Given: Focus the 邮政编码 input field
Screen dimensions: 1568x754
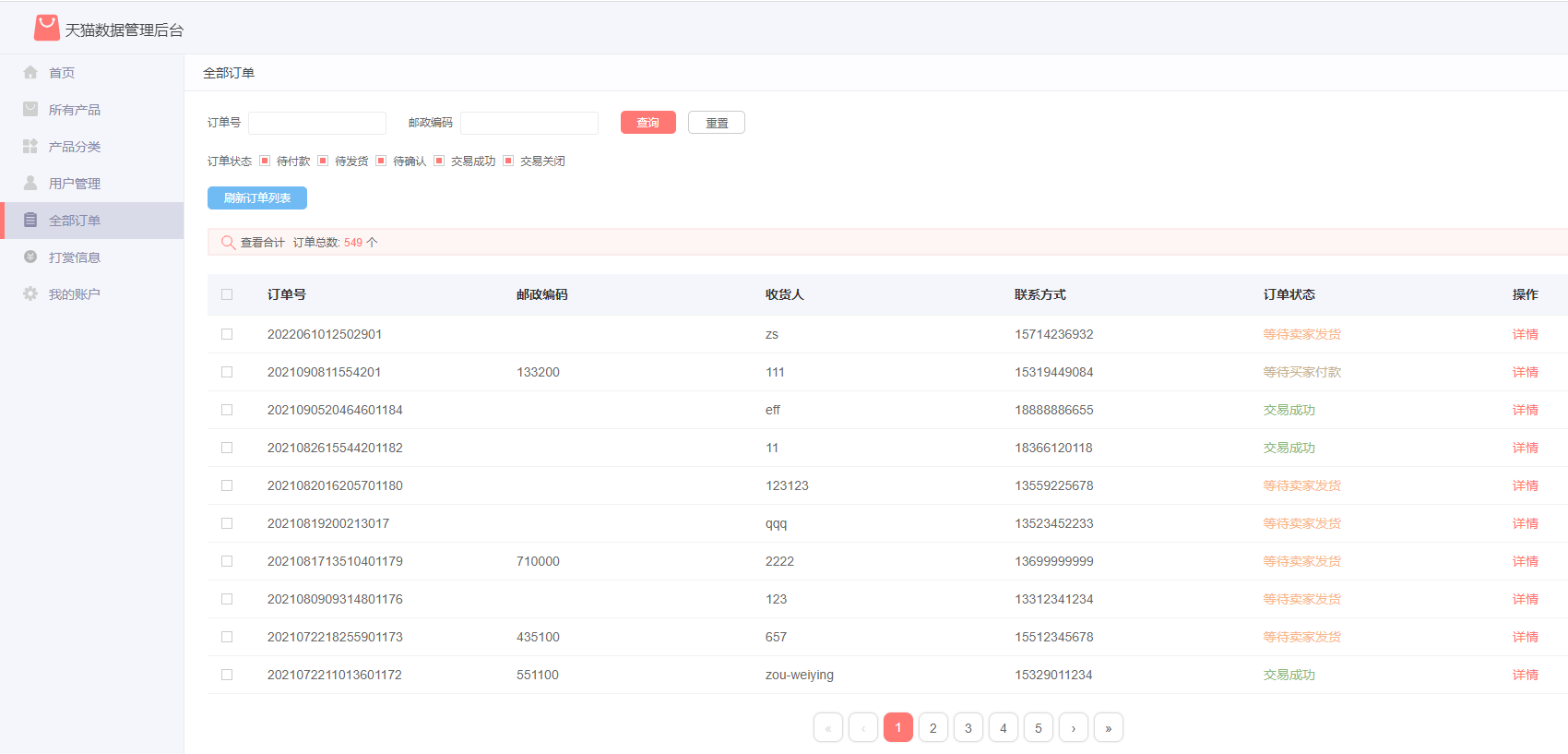Looking at the screenshot, I should [x=529, y=123].
